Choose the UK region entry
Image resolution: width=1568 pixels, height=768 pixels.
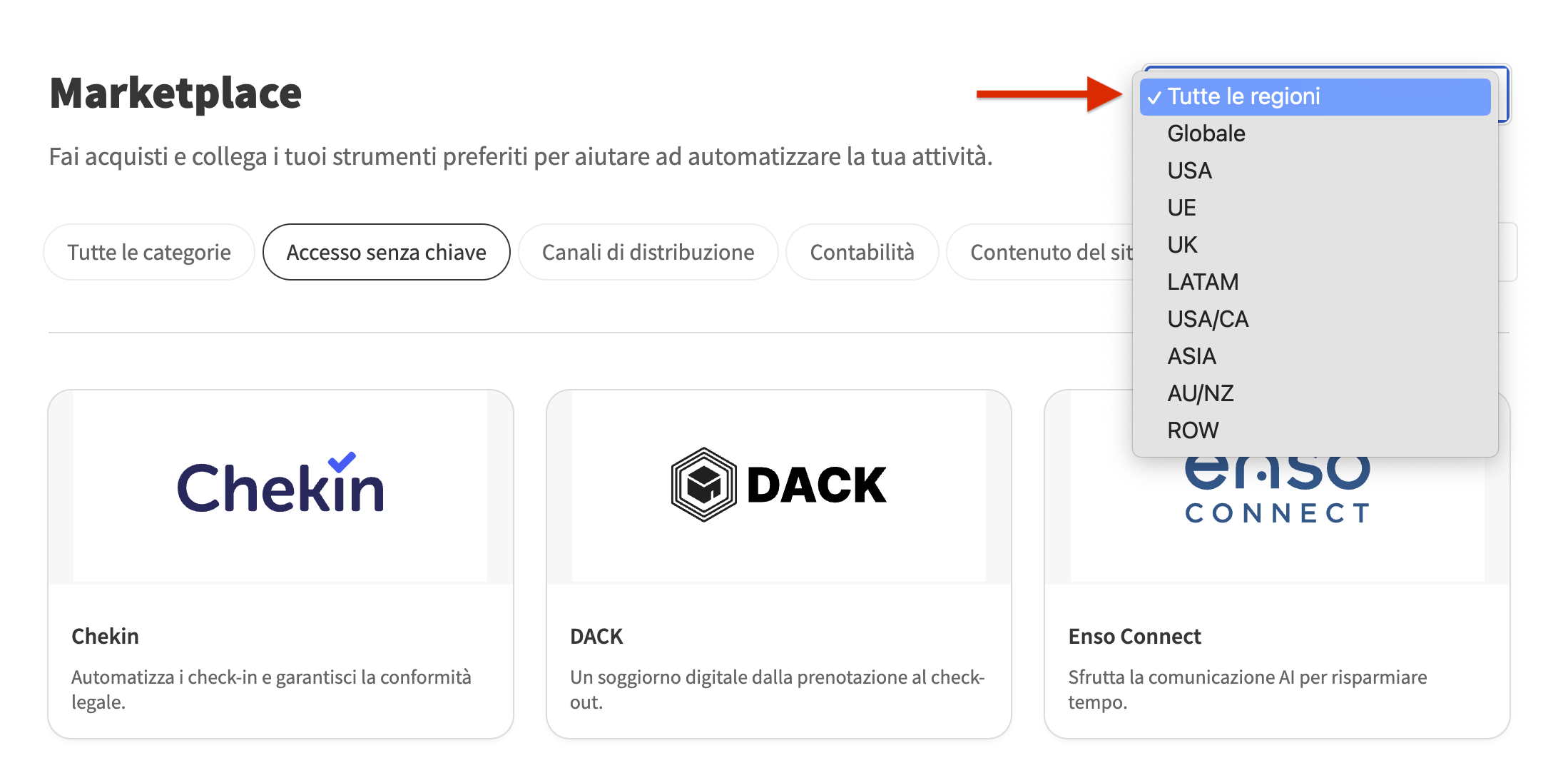point(1182,245)
